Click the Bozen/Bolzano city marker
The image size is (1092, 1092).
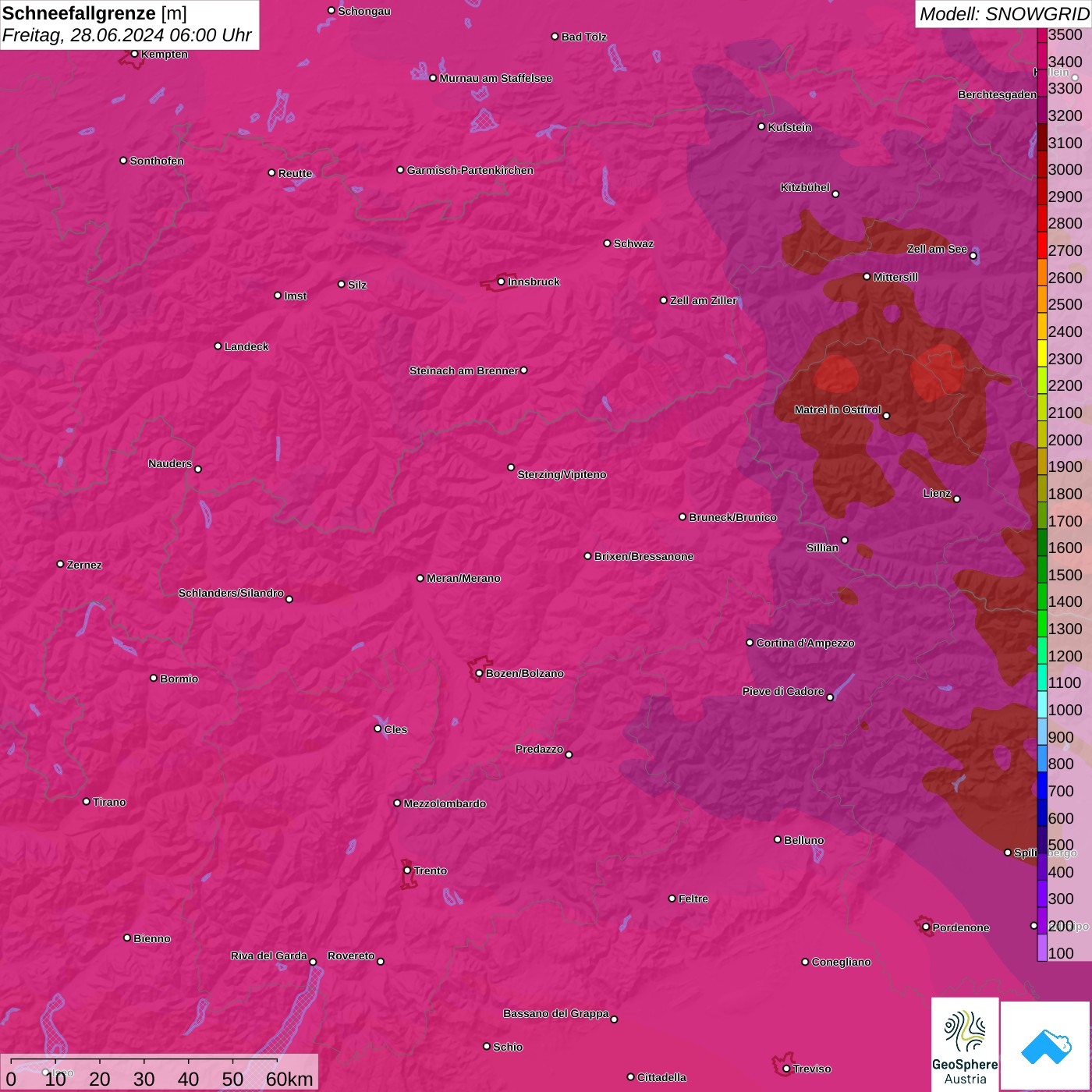click(479, 673)
